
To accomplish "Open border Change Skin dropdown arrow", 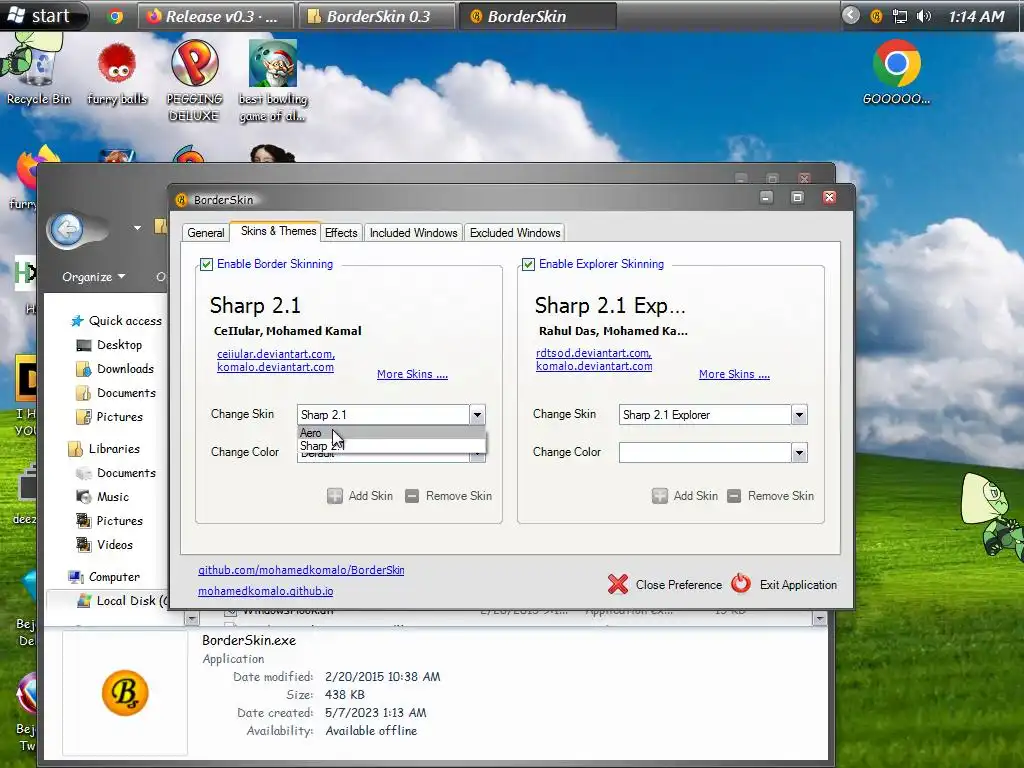I will (x=477, y=415).
